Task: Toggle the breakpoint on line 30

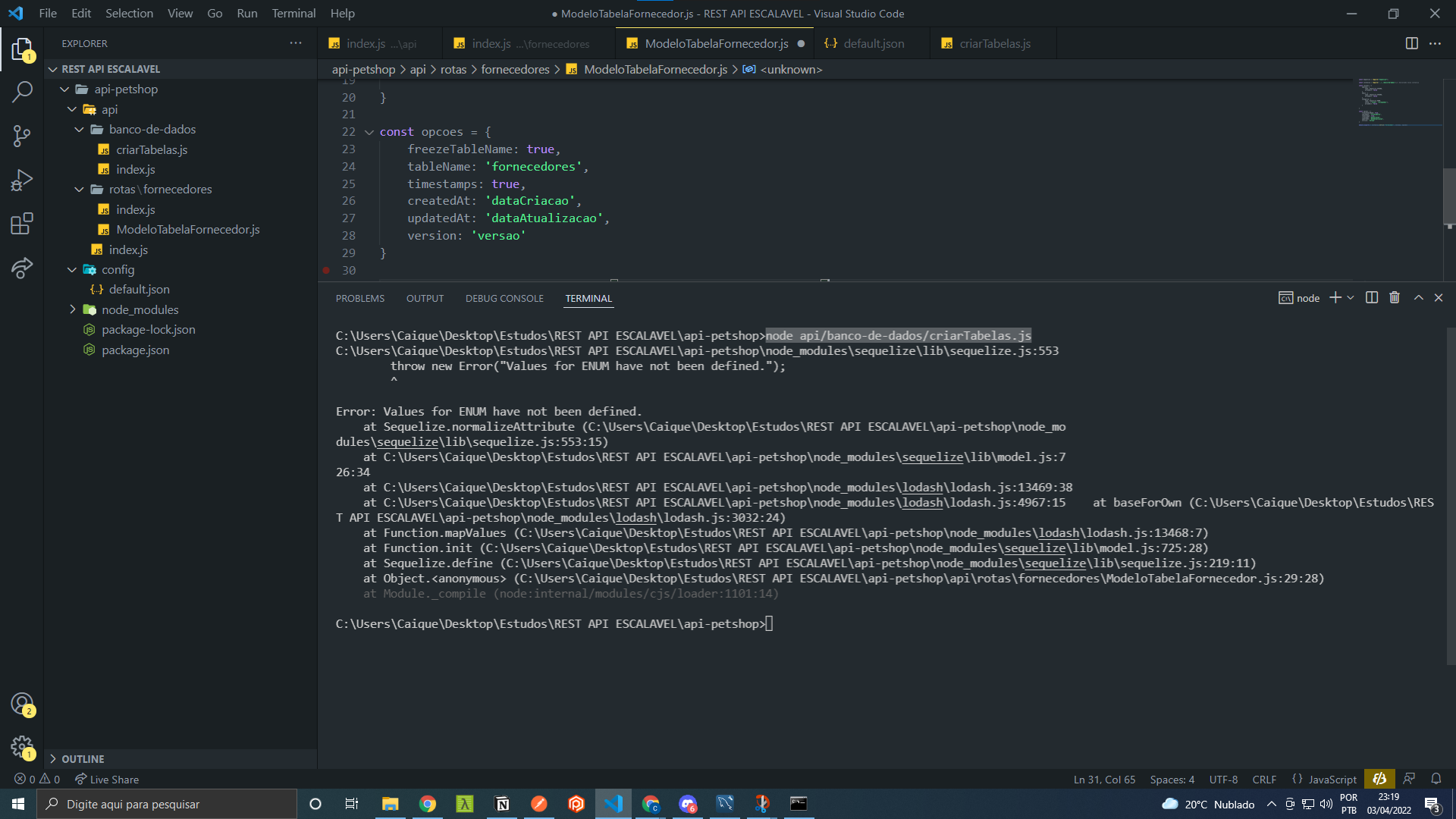Action: [325, 270]
